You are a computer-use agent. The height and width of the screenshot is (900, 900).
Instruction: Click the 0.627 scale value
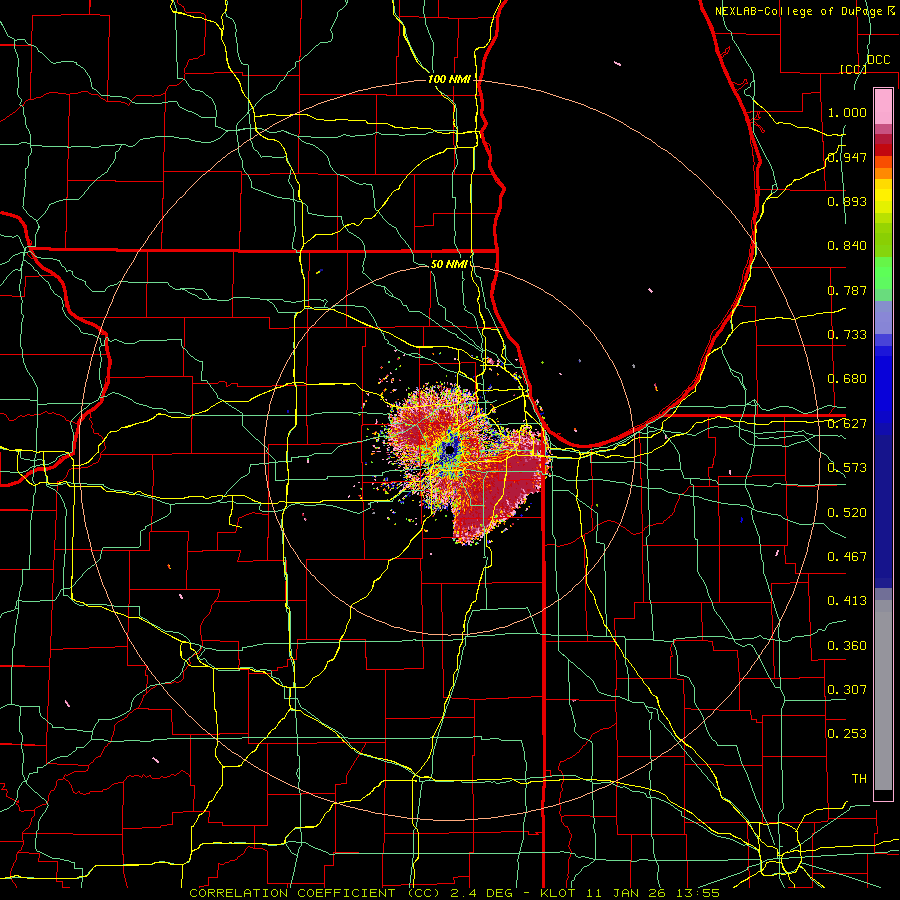[847, 424]
